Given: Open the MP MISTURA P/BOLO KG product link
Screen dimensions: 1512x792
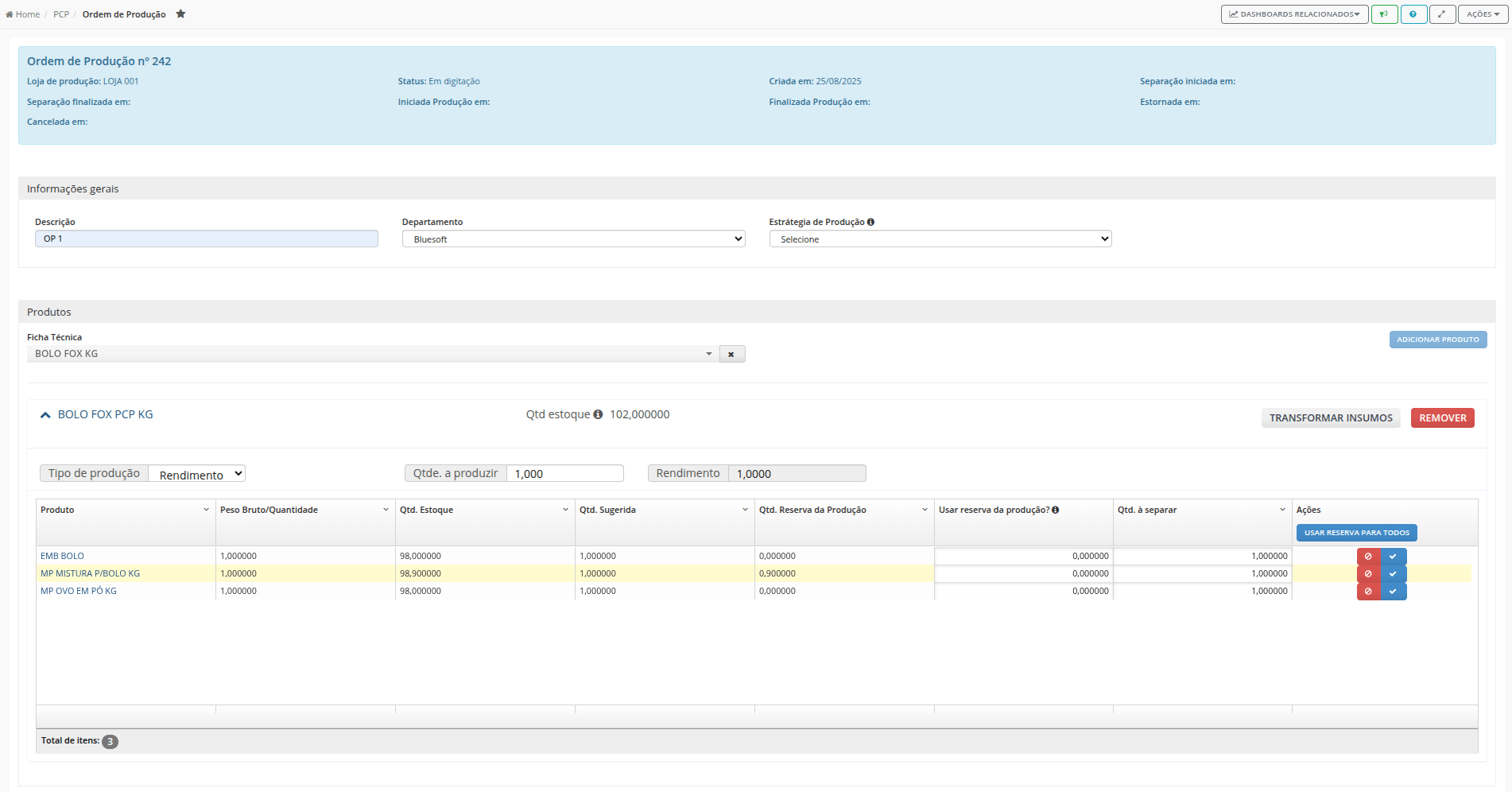Looking at the screenshot, I should coord(90,574).
